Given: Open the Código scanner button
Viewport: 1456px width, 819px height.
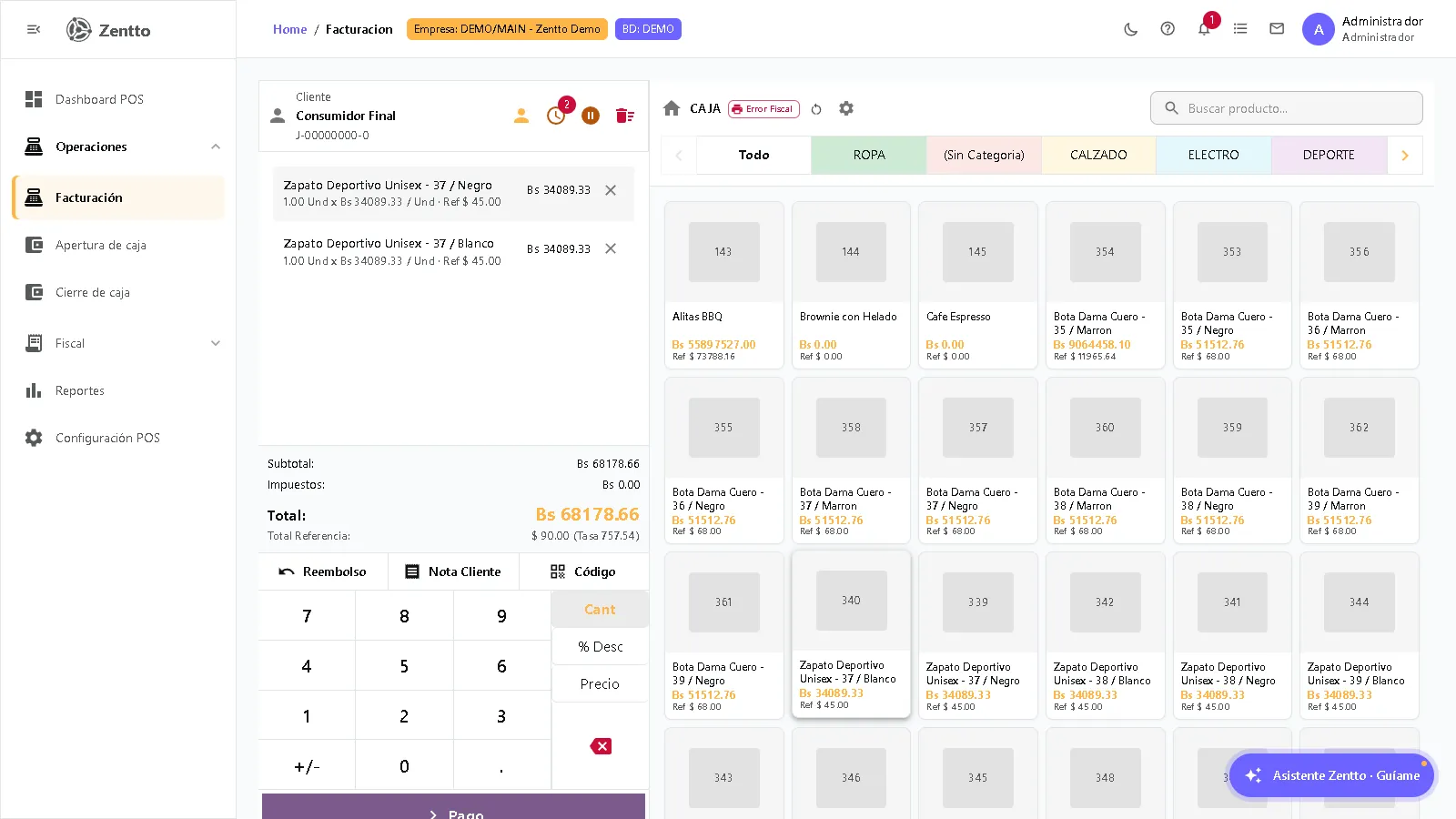Looking at the screenshot, I should pos(583,571).
